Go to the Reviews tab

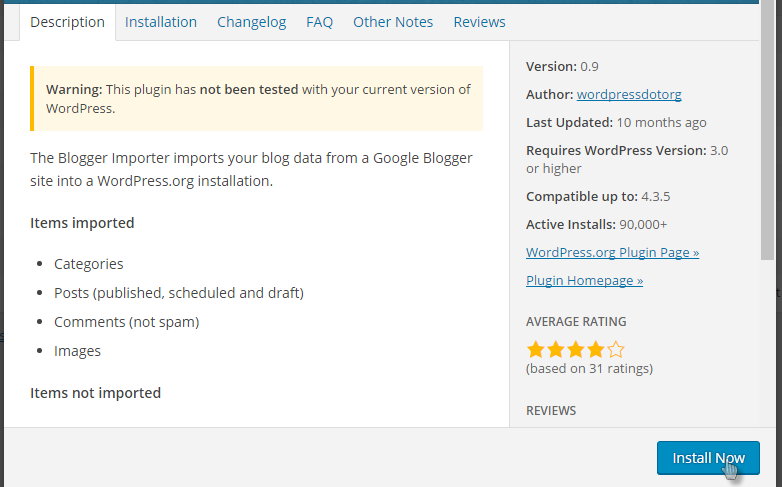[x=479, y=22]
